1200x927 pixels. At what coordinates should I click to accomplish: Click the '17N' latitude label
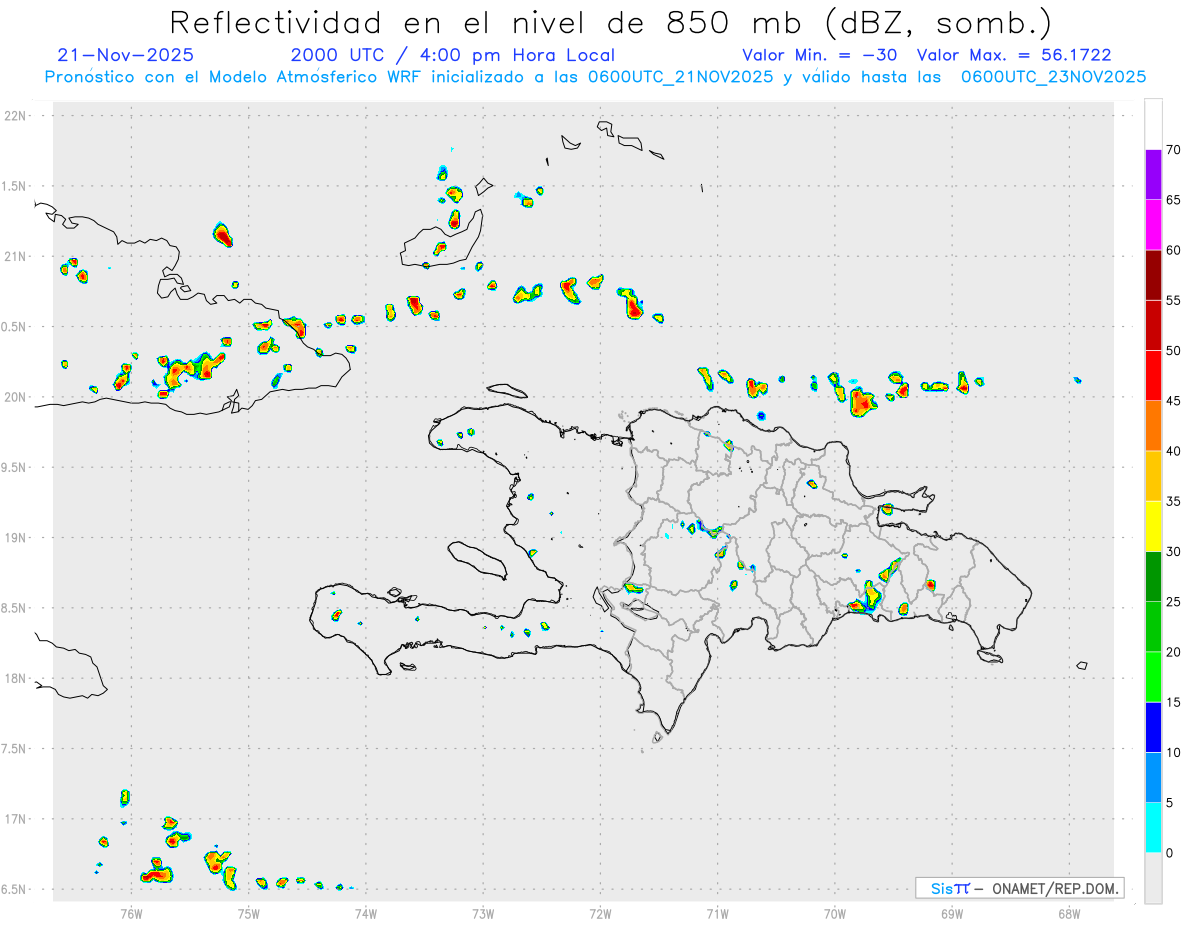tap(15, 819)
